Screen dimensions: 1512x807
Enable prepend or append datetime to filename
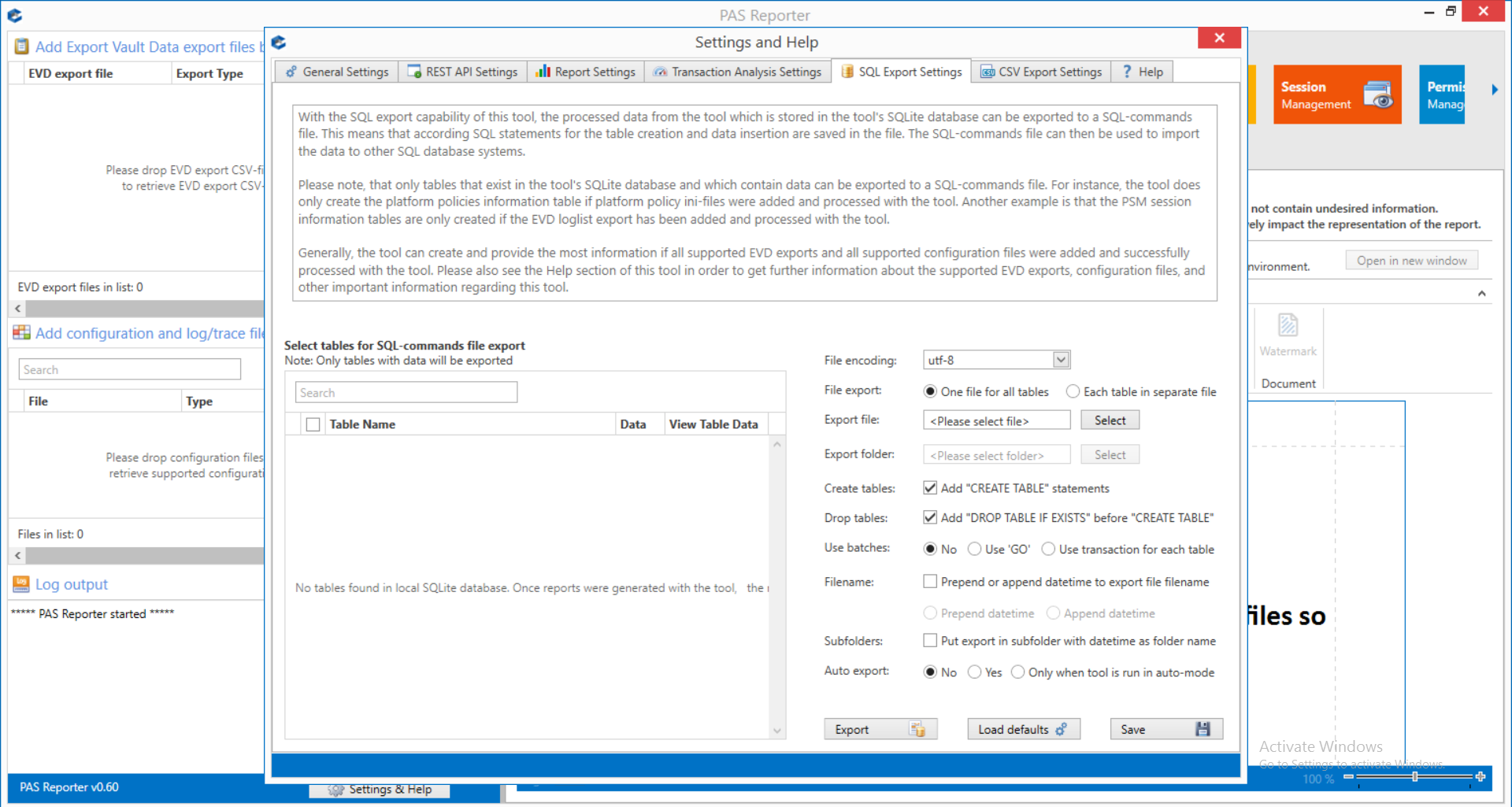(x=930, y=582)
